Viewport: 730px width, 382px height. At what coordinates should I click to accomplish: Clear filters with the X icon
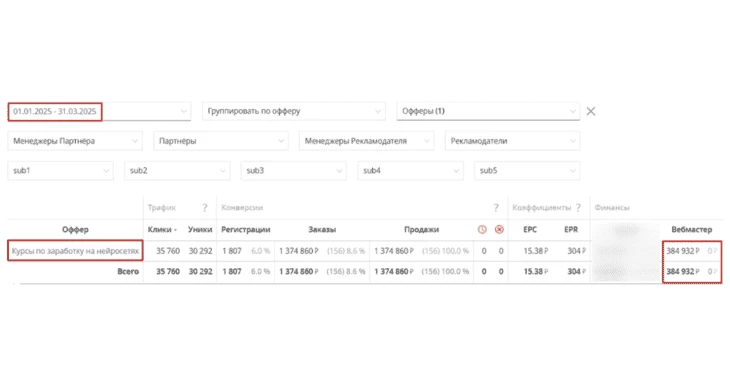(x=591, y=112)
